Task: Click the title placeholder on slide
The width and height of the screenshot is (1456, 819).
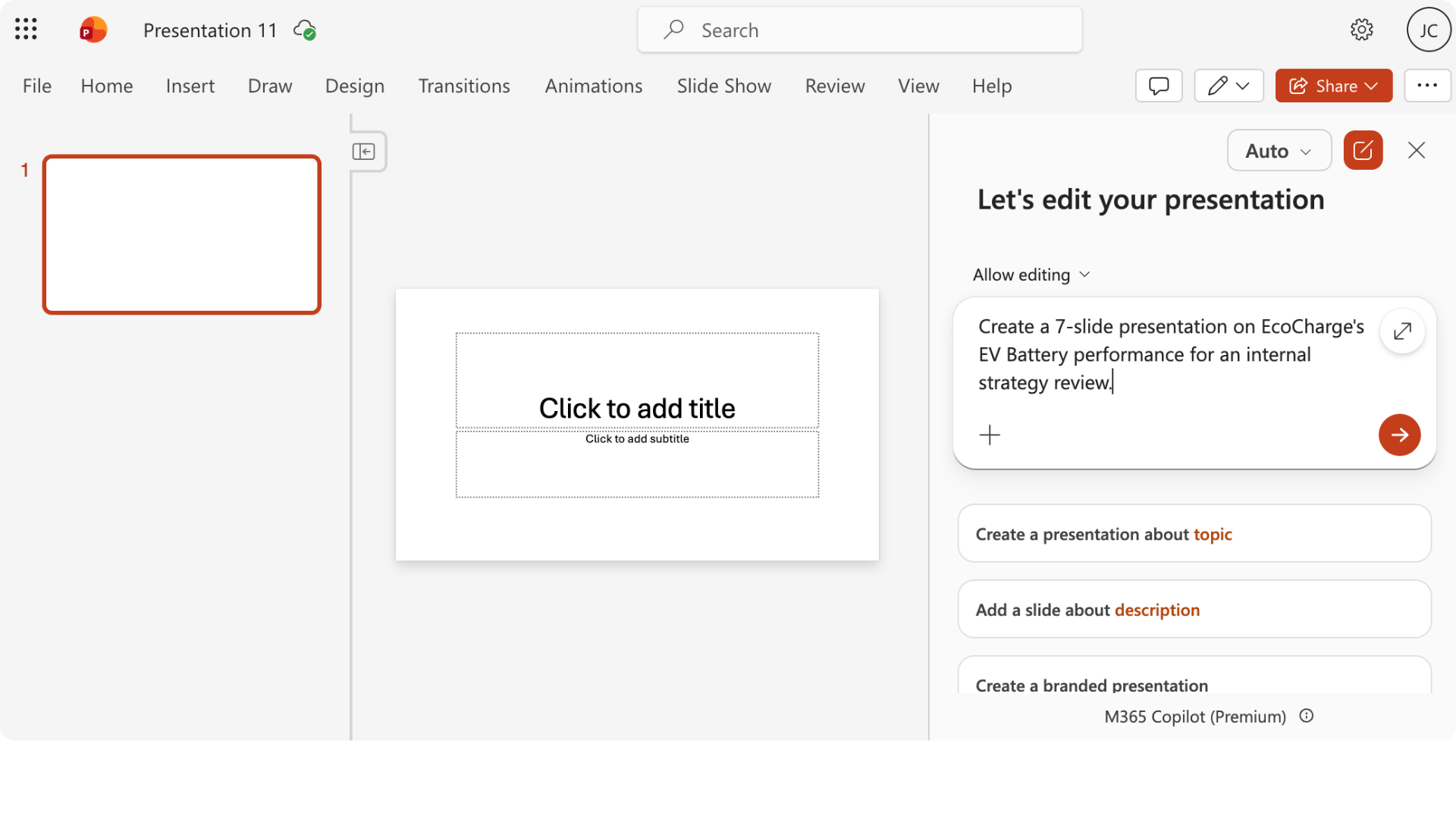Action: pos(637,381)
